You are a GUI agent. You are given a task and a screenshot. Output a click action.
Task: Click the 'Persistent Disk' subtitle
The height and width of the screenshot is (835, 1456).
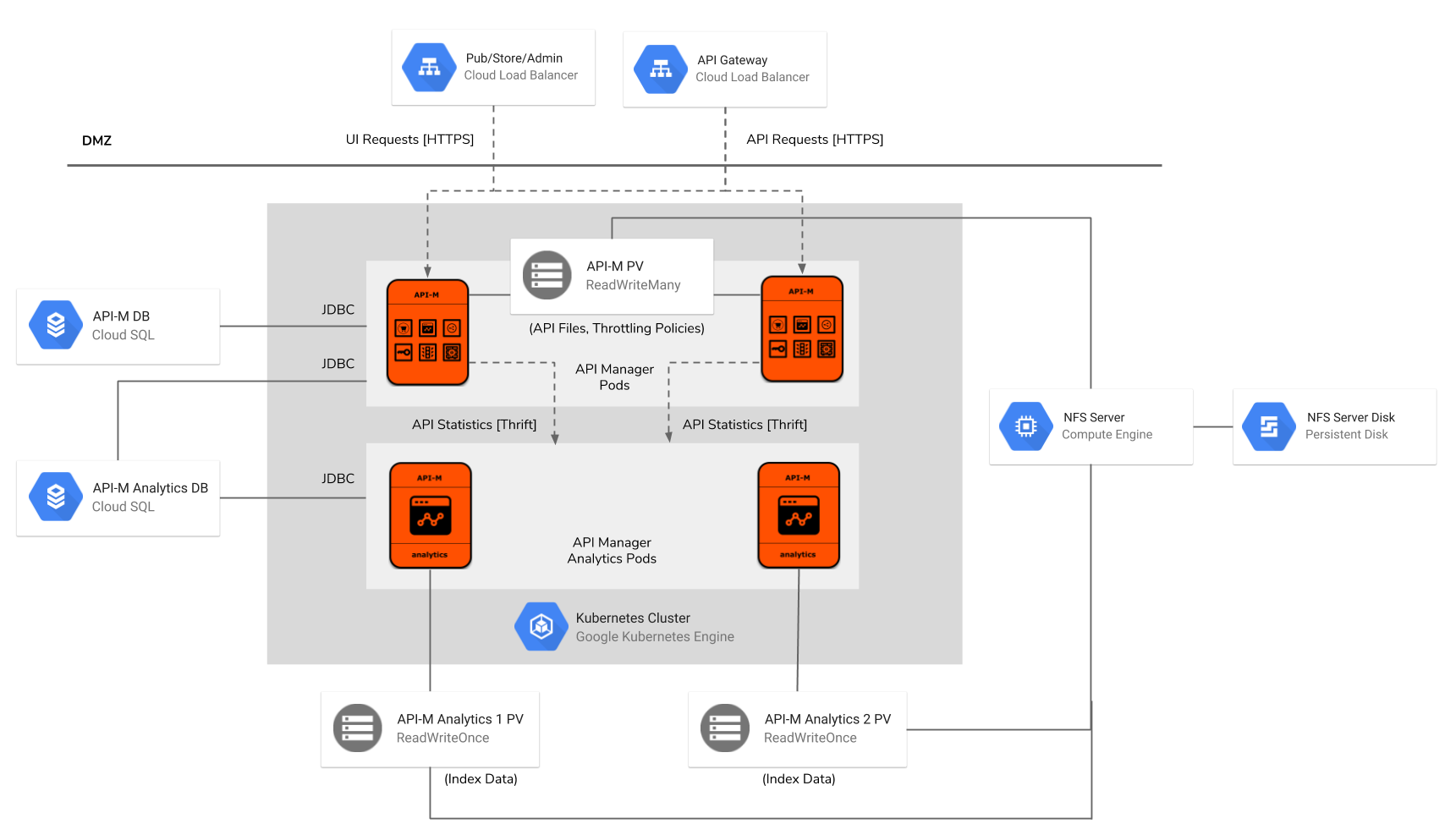(1347, 435)
